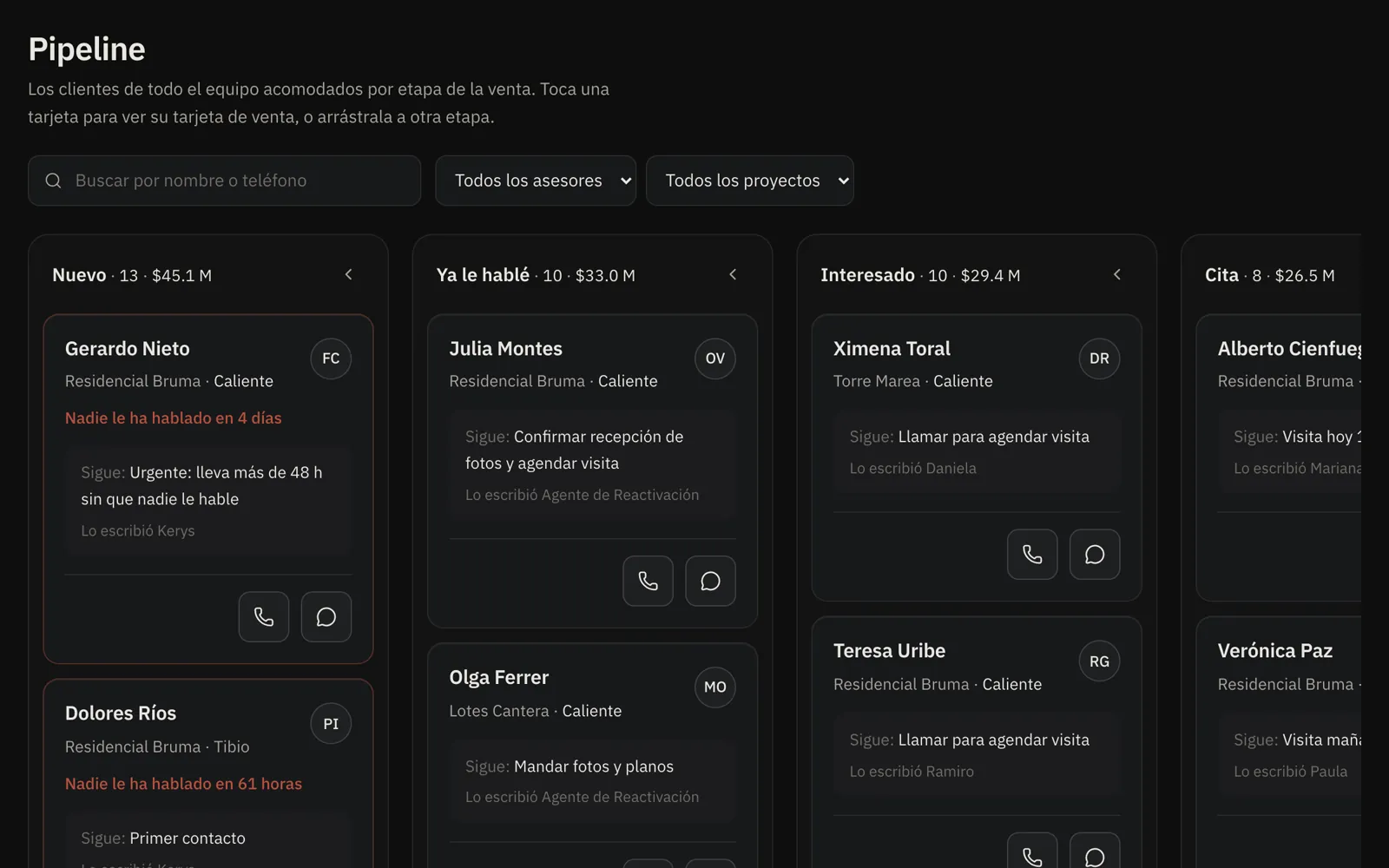Click the phone icon on Julia Montes' card
Image resolution: width=1389 pixels, height=868 pixels.
(x=648, y=581)
